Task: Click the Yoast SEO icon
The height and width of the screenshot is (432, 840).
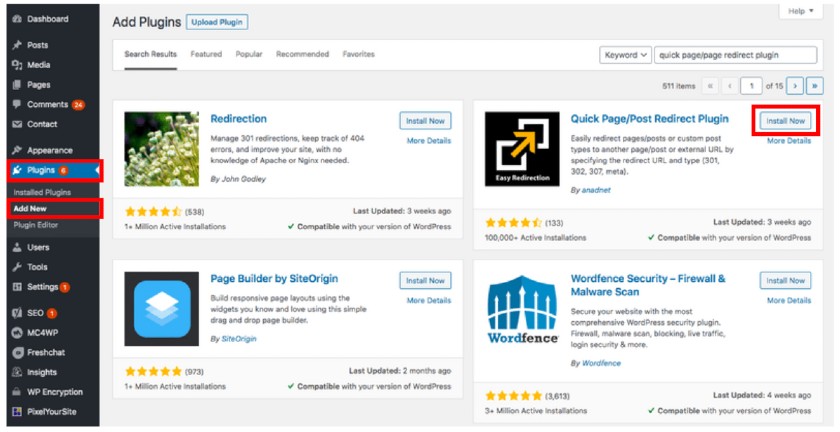Action: click(x=17, y=313)
